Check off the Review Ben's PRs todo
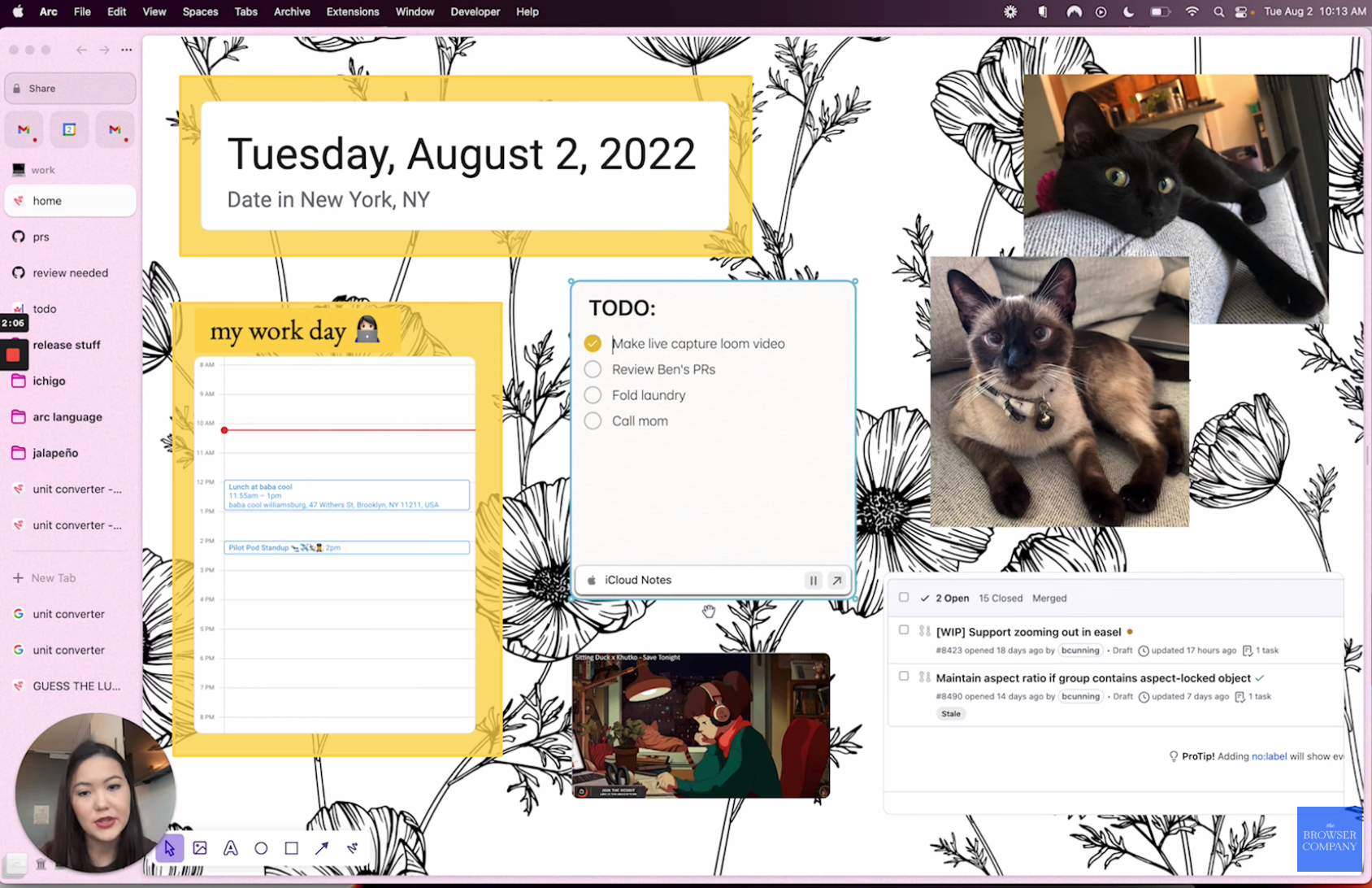 [x=593, y=369]
